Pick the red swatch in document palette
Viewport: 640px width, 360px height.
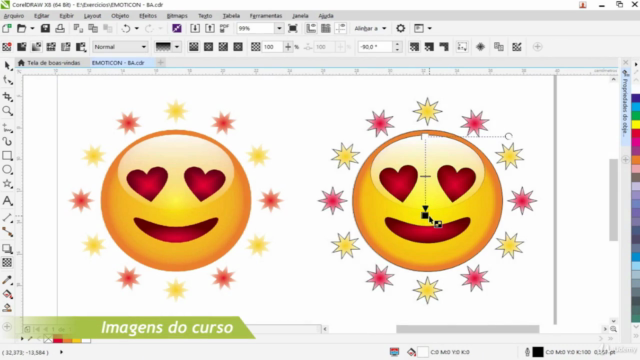[58, 340]
